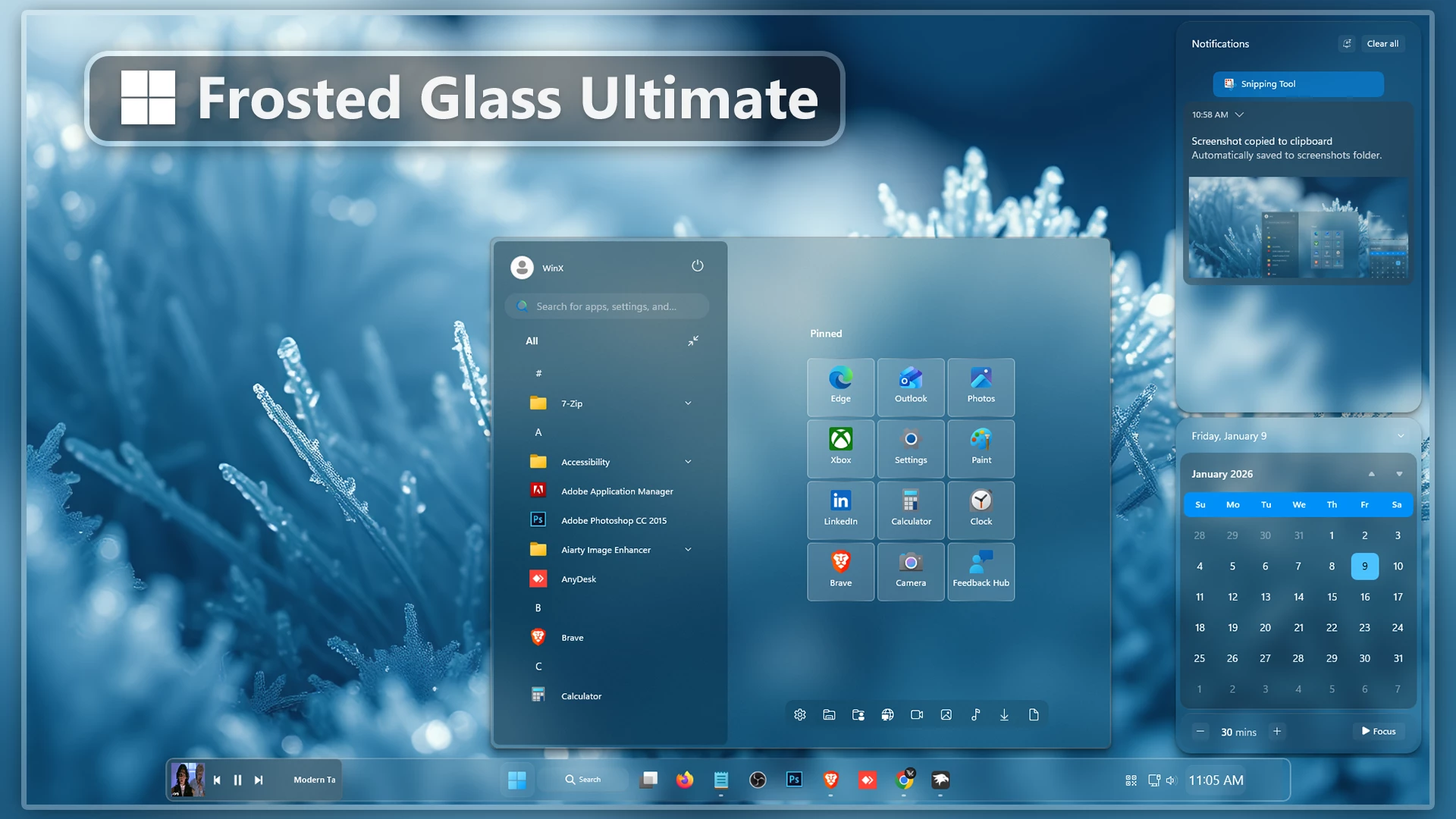Expand the Accessibility folder in the app list

click(x=688, y=462)
